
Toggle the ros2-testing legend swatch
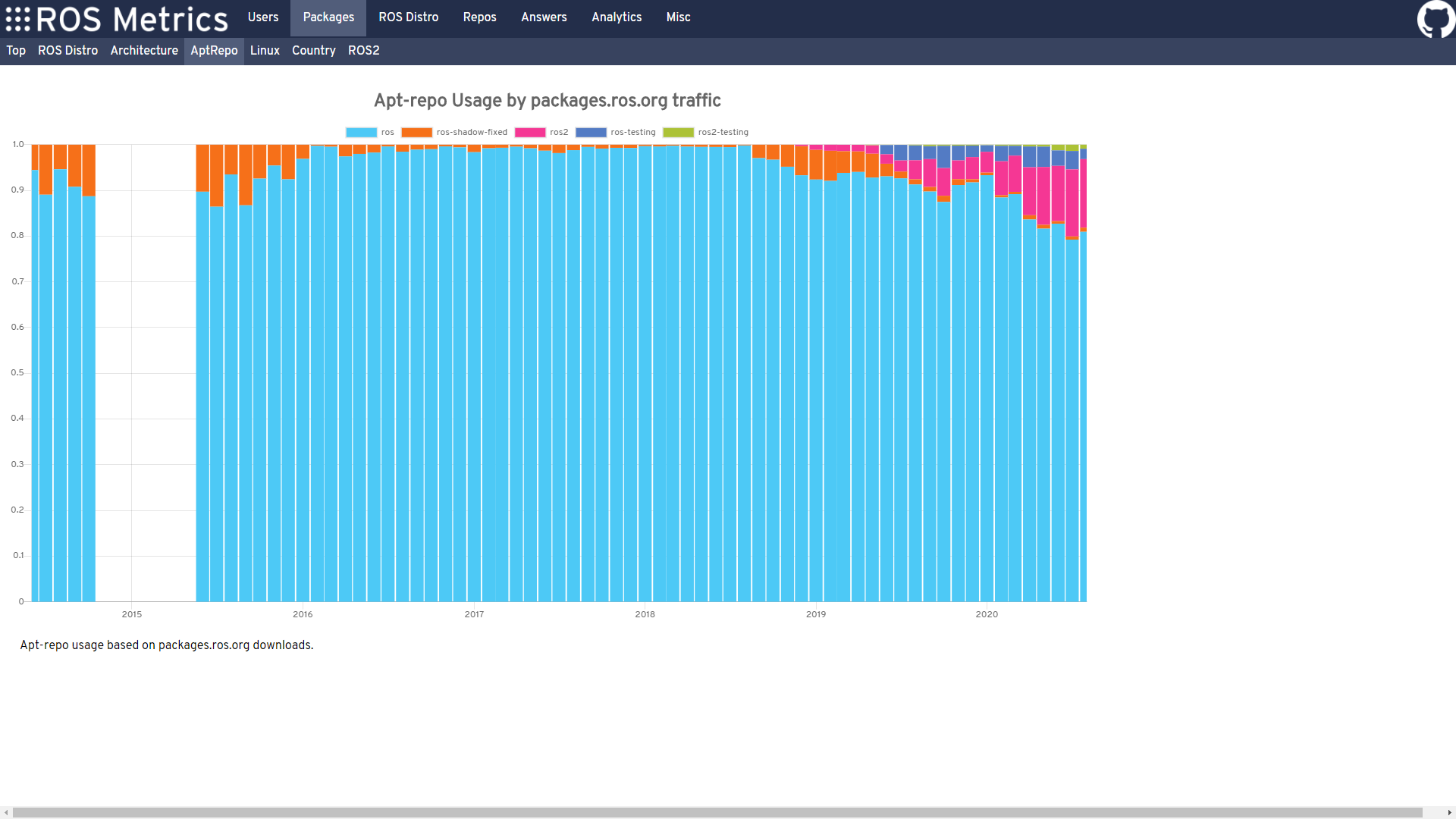678,132
